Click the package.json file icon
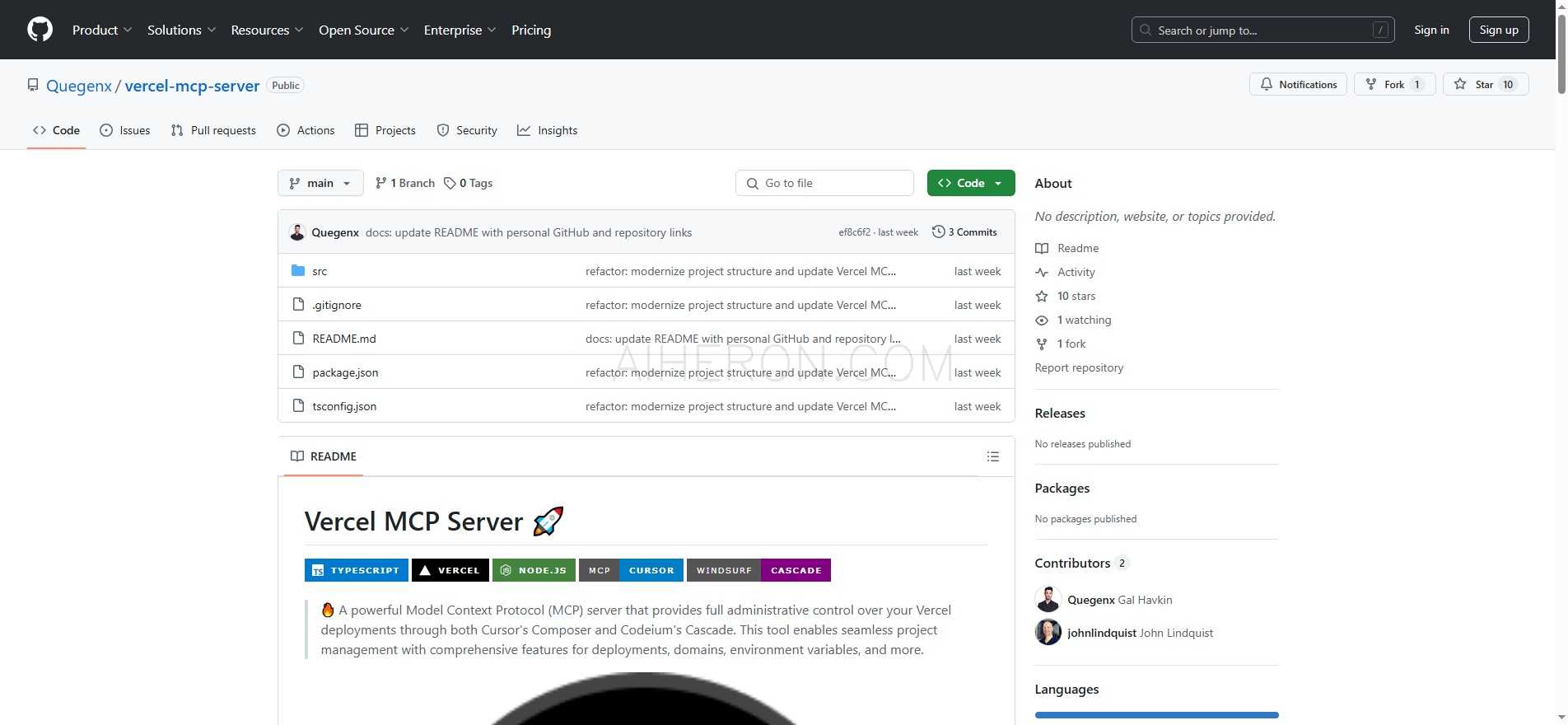The image size is (1568, 725). tap(298, 372)
